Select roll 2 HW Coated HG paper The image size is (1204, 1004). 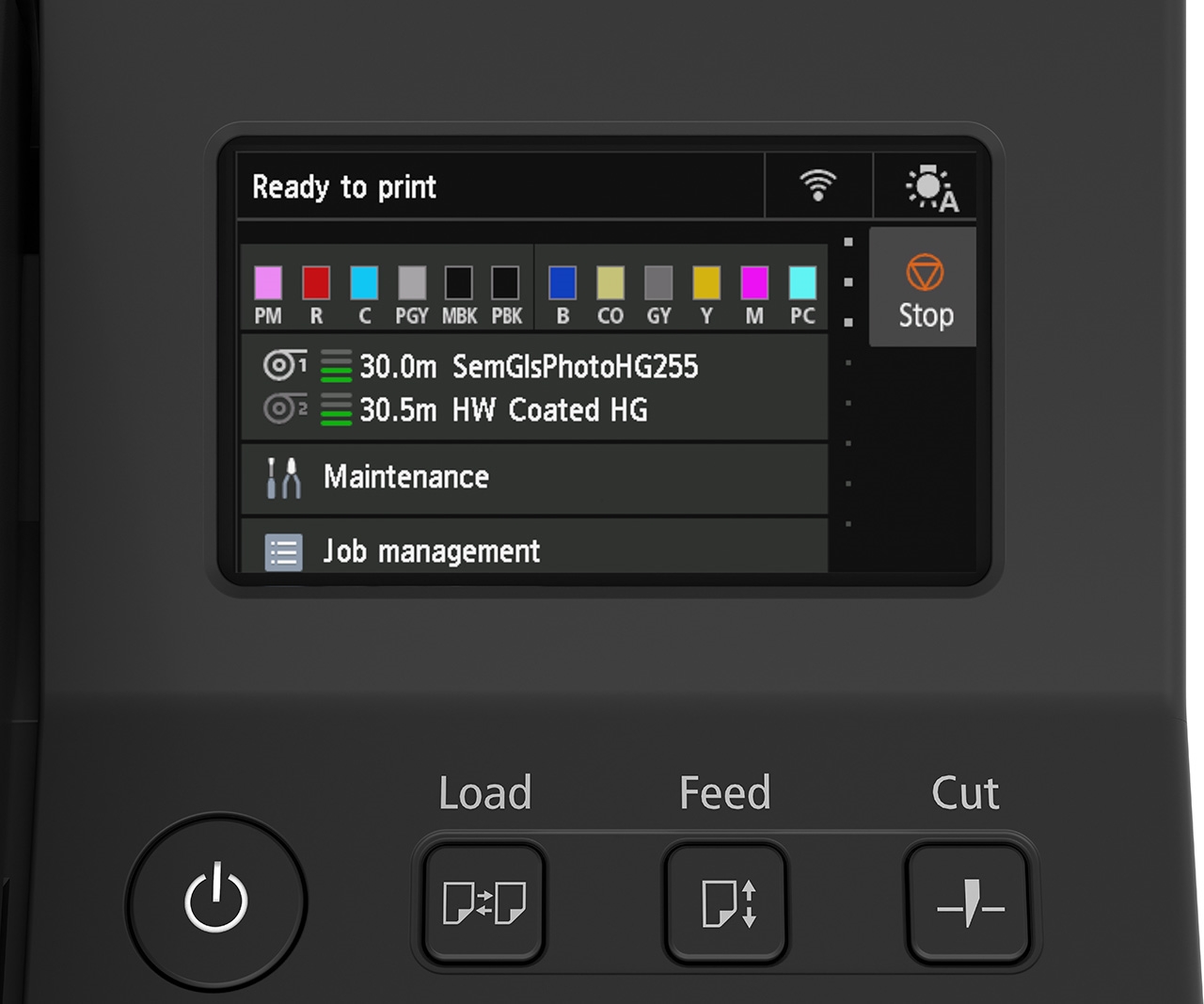549,410
